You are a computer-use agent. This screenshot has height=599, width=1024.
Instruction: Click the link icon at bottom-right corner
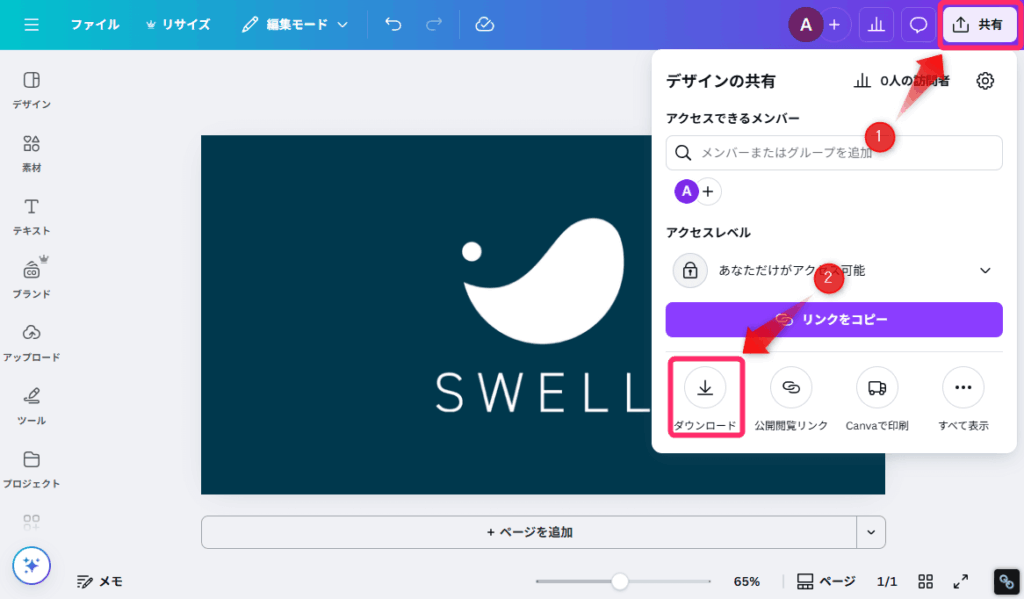coord(1006,581)
